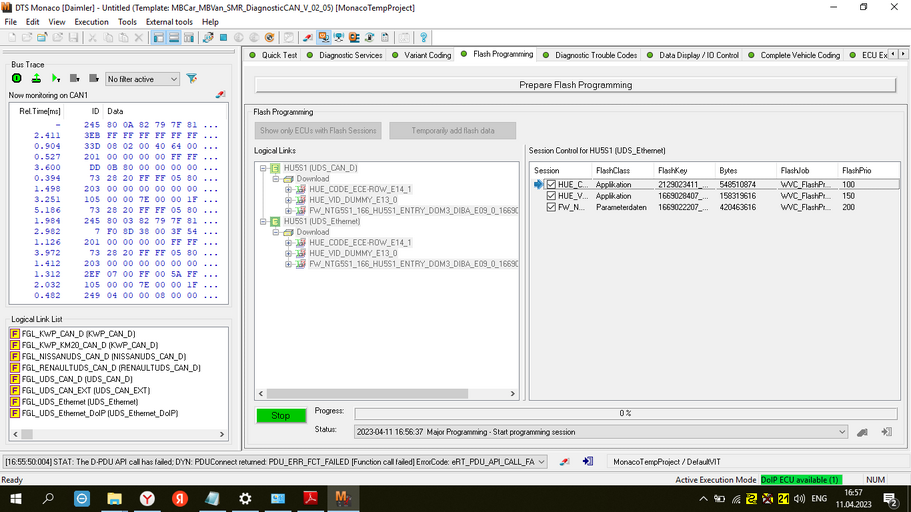Open the File menu
The width and height of the screenshot is (911, 512).
(10, 22)
